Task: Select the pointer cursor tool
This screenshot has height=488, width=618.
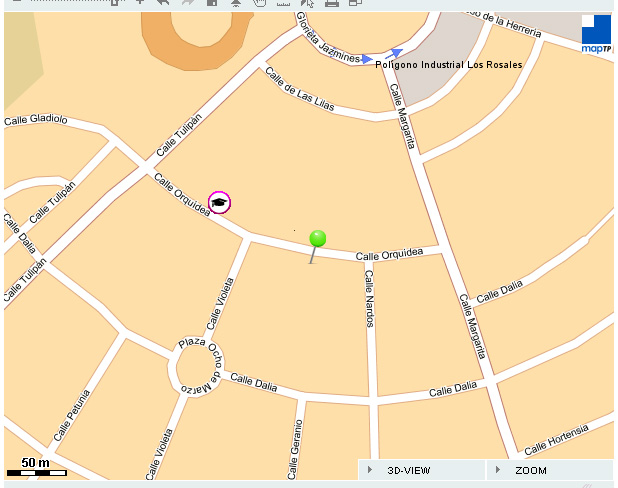Action: click(308, 3)
